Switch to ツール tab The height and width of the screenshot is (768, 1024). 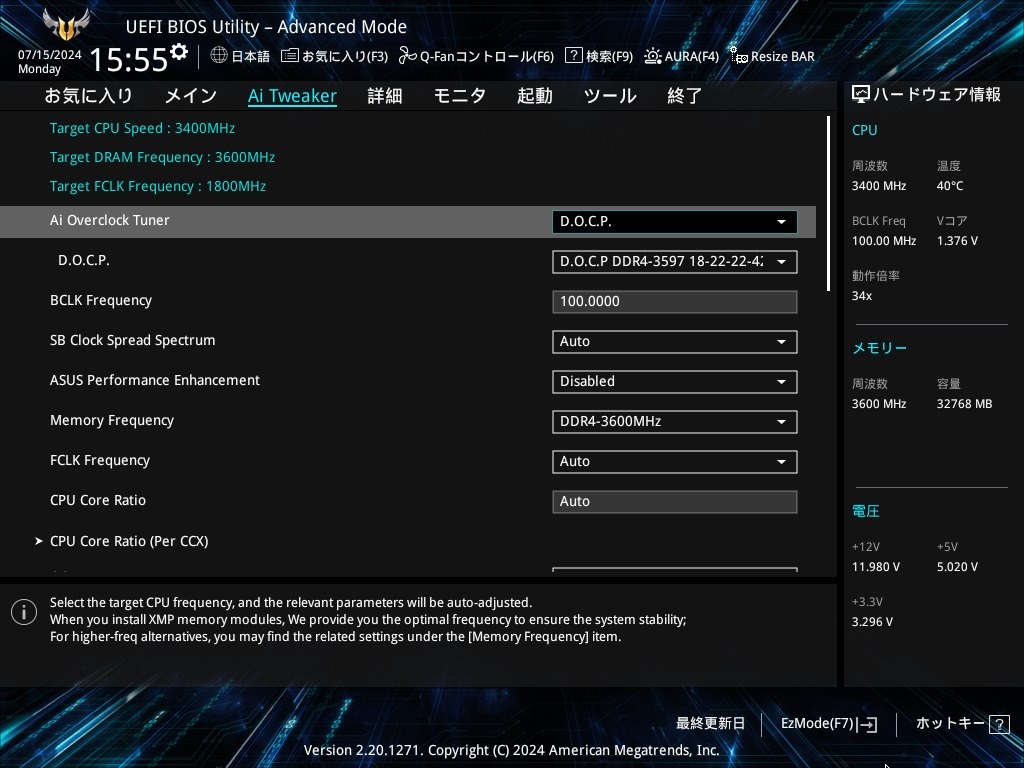[610, 96]
